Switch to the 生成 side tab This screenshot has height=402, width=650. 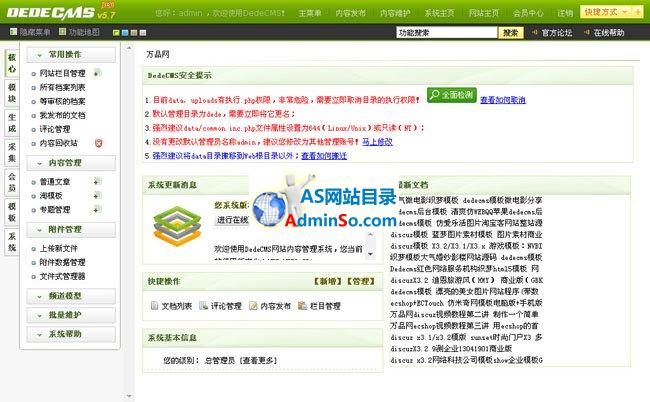point(12,123)
